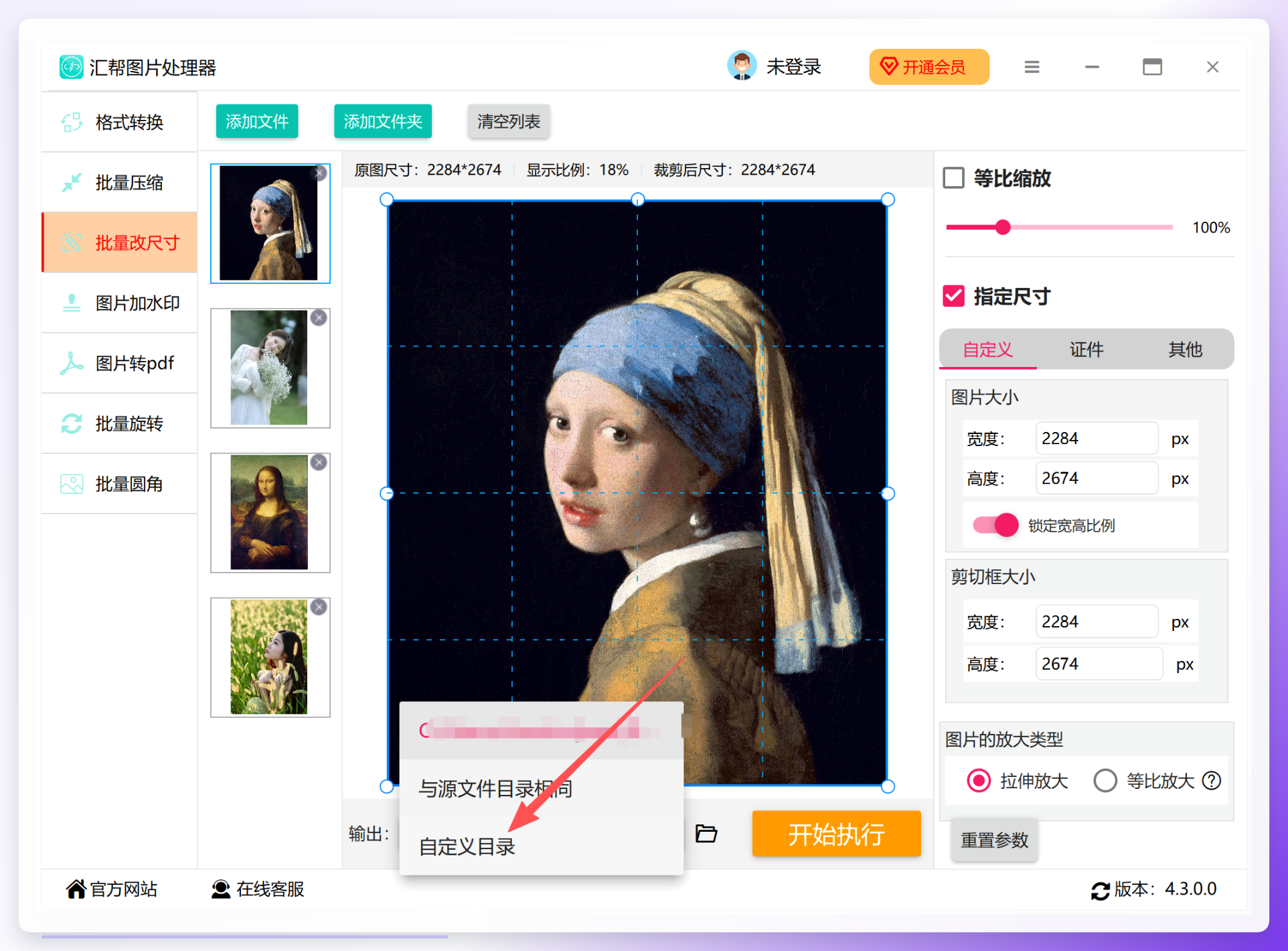The width and height of the screenshot is (1288, 951).
Task: Remove the Mona Lisa thumbnail with its close icon
Action: (319, 462)
